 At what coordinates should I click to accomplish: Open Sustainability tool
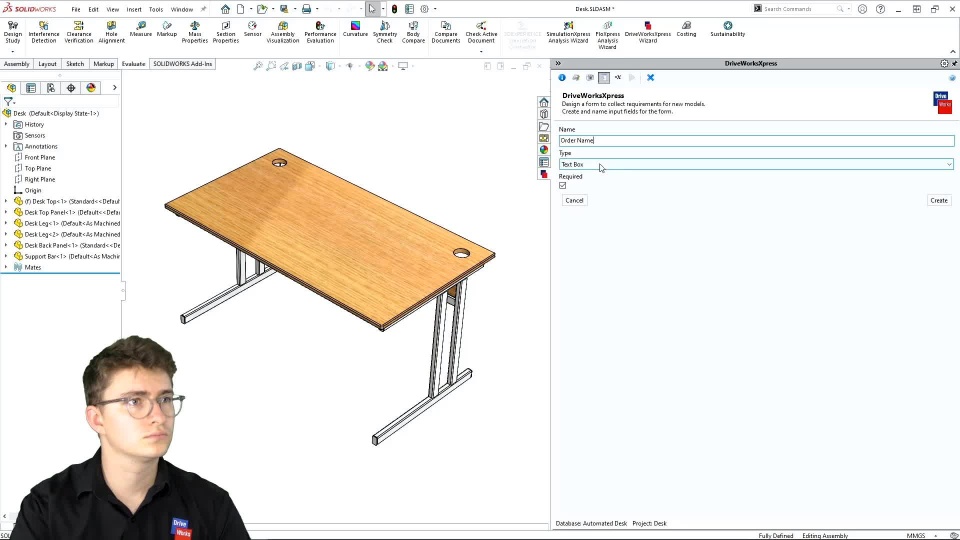pyautogui.click(x=727, y=29)
